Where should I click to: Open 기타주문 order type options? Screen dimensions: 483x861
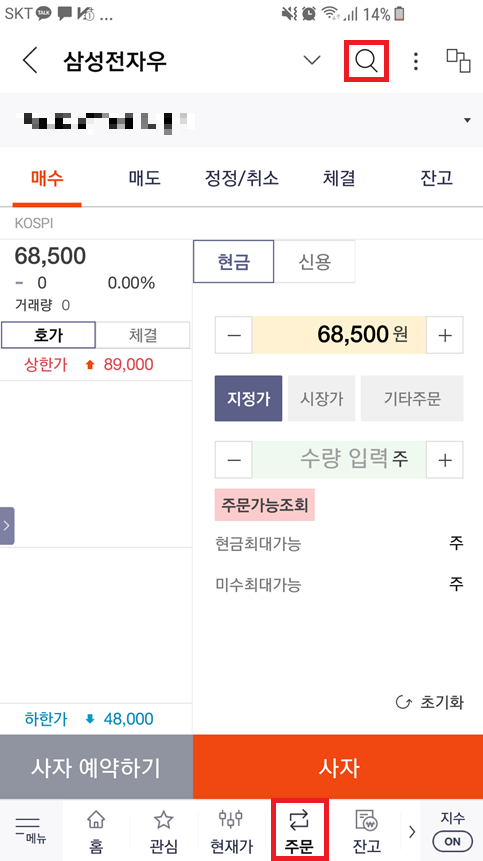coord(412,398)
